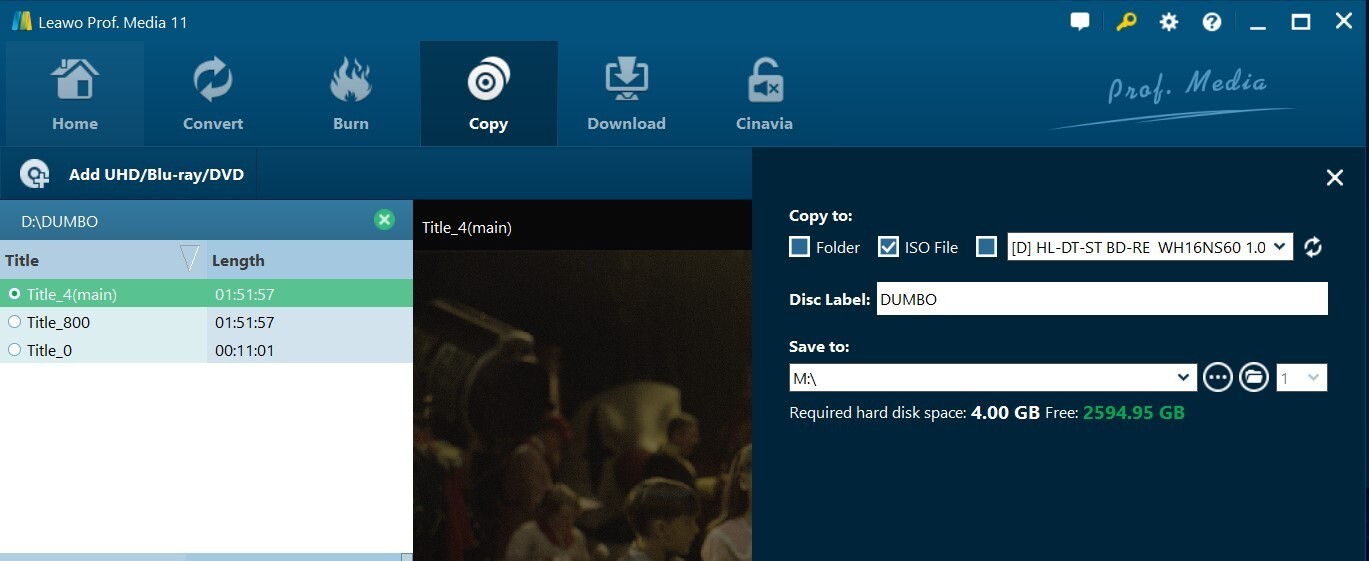Open the Home tab
The width and height of the screenshot is (1369, 561).
75,95
